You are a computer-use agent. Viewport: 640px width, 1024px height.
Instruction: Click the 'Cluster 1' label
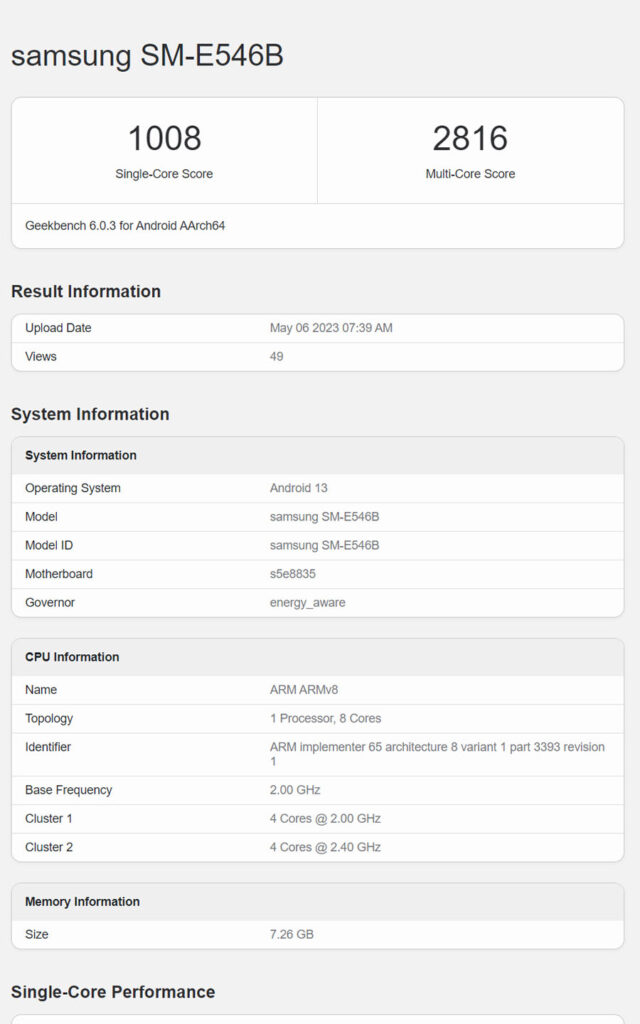pos(48,819)
